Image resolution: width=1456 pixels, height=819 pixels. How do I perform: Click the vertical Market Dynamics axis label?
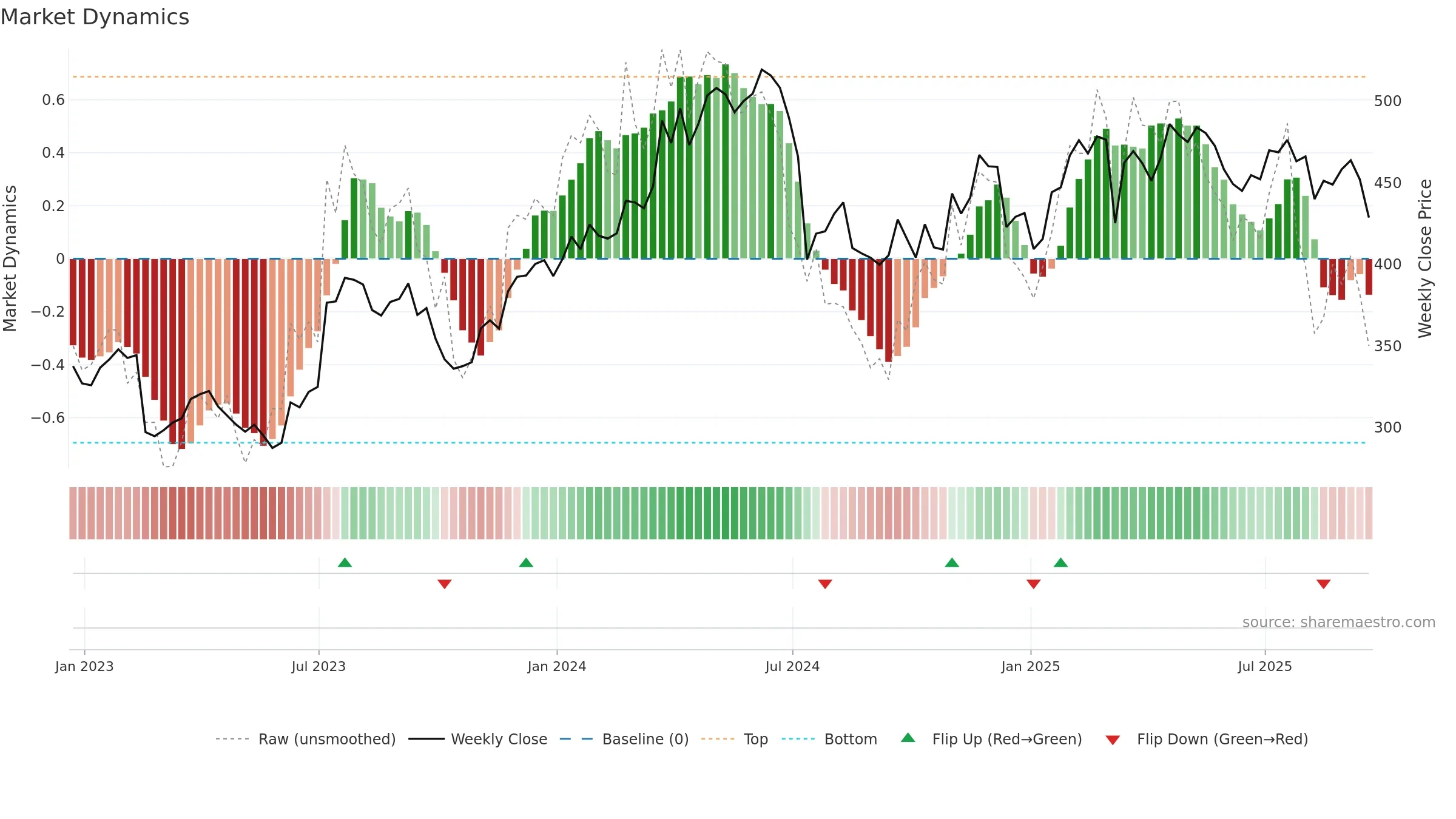click(10, 258)
